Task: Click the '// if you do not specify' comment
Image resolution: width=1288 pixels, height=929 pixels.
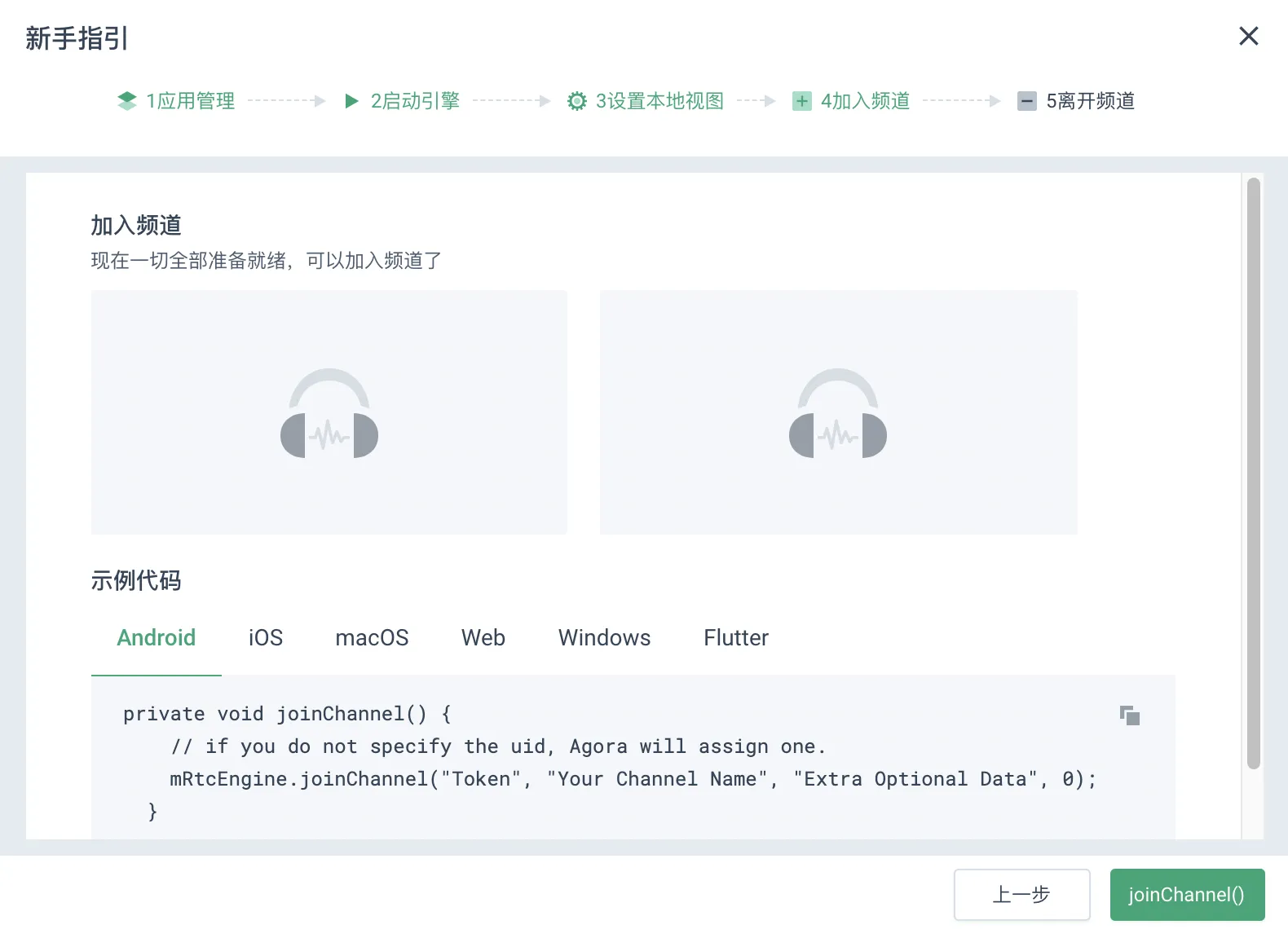Action: (x=498, y=746)
